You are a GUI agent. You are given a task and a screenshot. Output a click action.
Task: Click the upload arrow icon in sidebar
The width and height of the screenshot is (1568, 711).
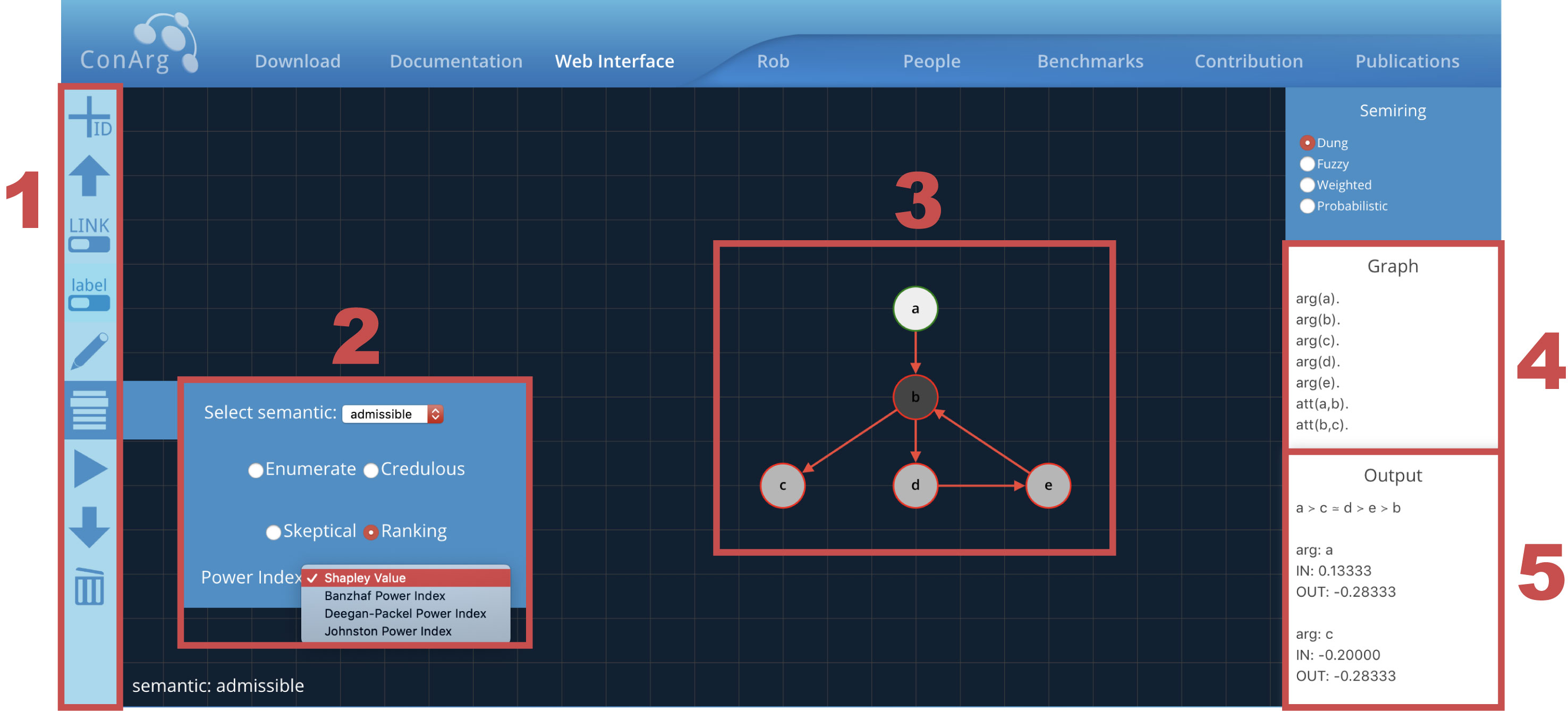tap(89, 175)
